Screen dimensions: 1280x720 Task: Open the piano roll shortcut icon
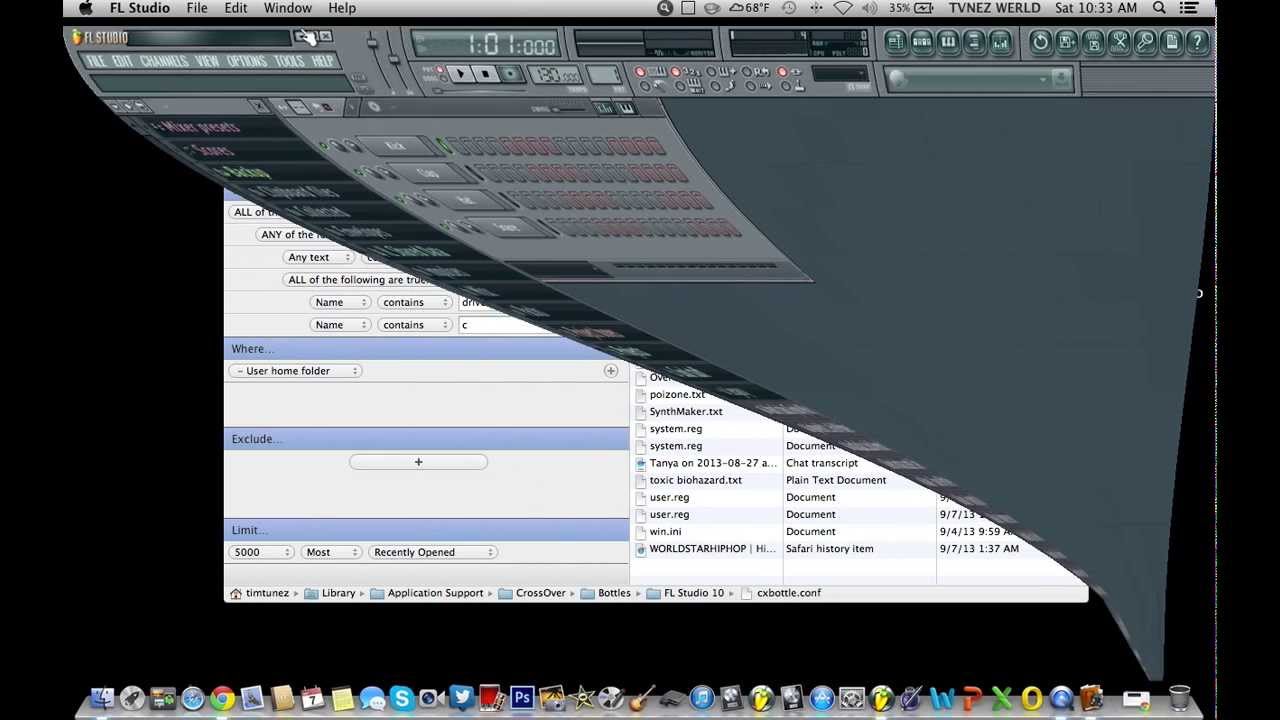click(947, 42)
